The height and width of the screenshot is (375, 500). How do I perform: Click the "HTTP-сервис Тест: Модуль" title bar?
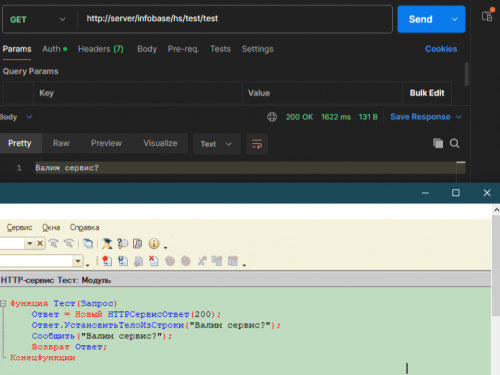(x=245, y=280)
